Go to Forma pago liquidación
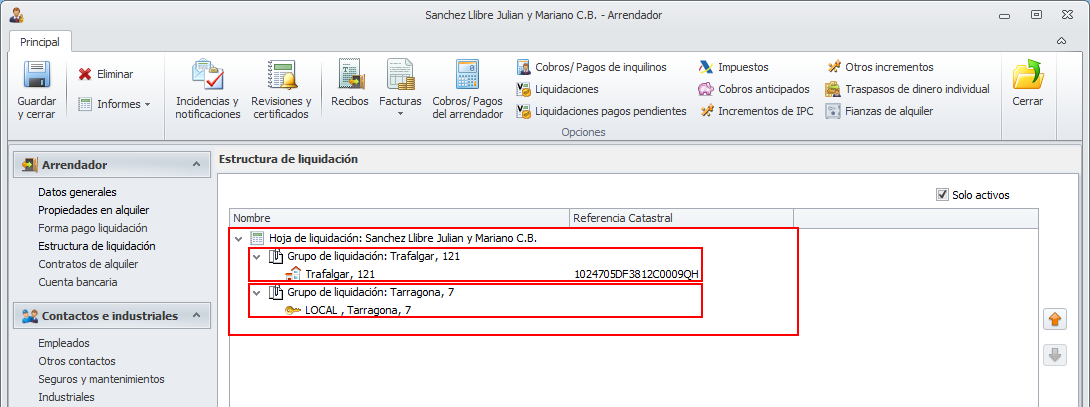 (x=92, y=228)
